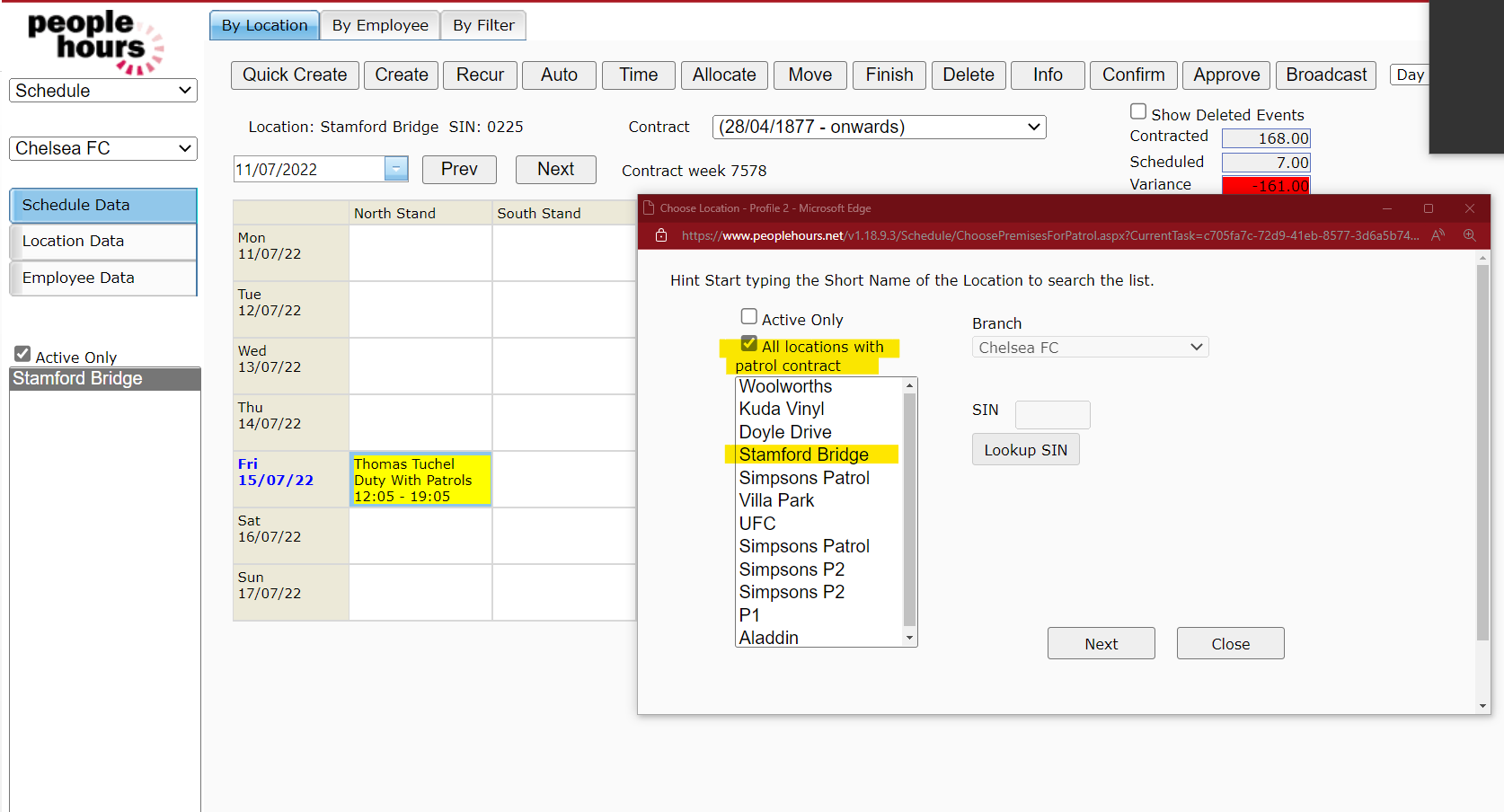Click the lock icon in the dialog address bar
This screenshot has width=1504, height=812.
[661, 235]
